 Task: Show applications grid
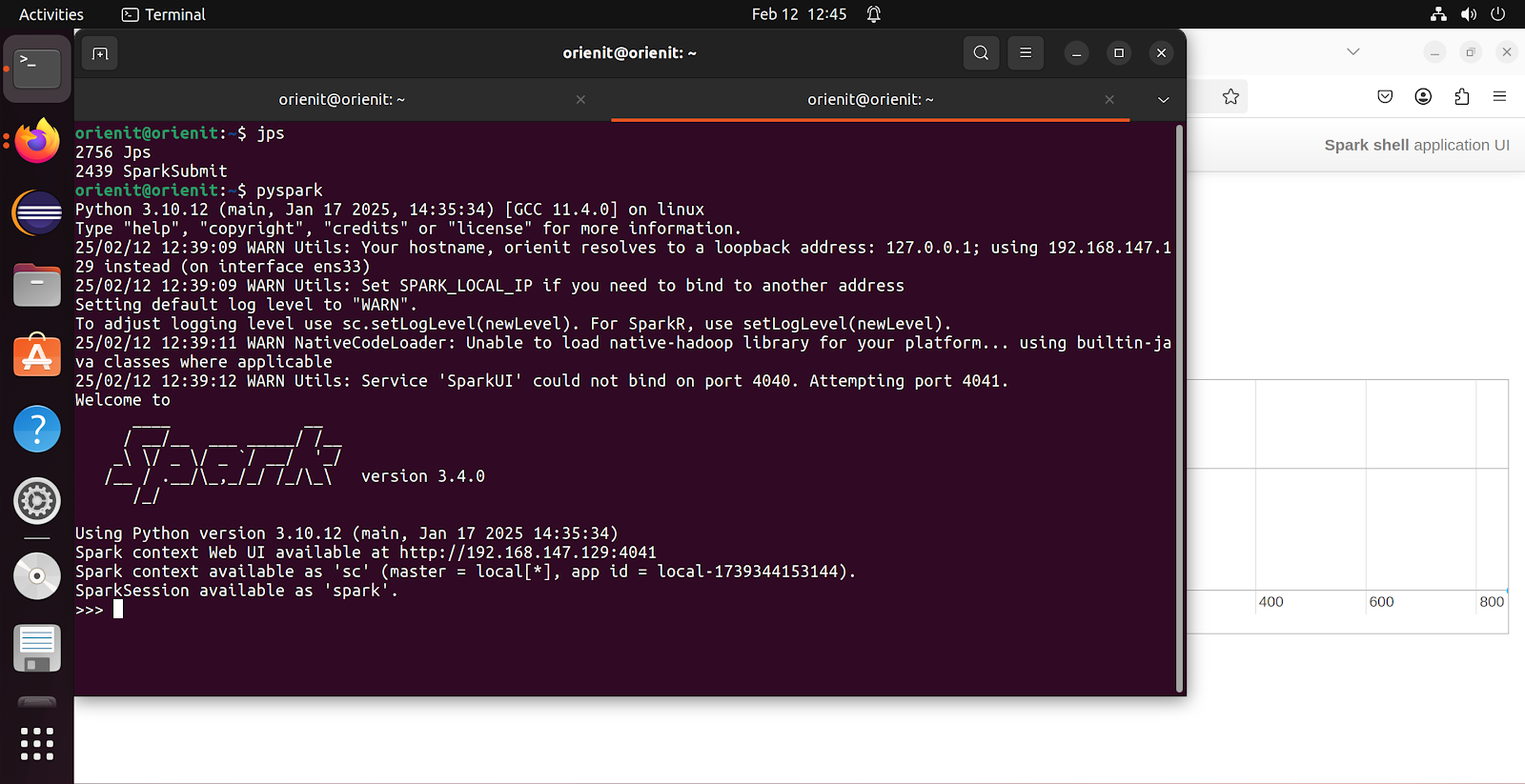37,743
